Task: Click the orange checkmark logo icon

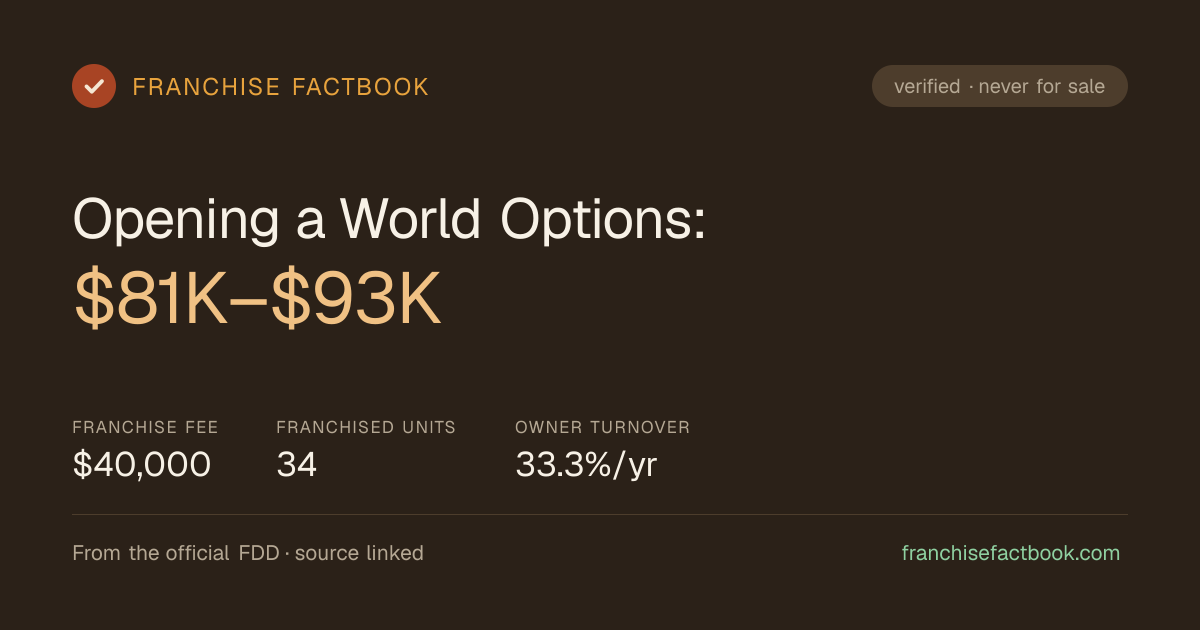Action: click(94, 86)
